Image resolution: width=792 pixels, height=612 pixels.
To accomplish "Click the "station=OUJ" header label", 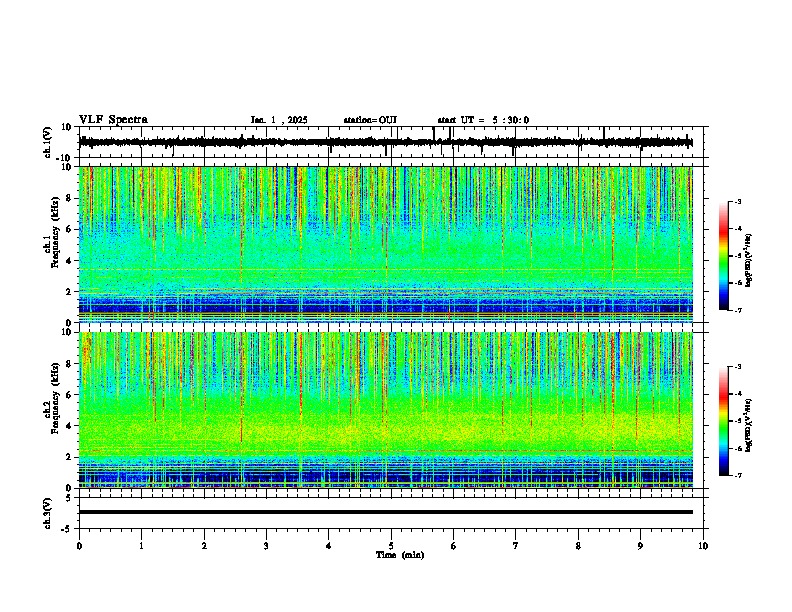I will [370, 120].
